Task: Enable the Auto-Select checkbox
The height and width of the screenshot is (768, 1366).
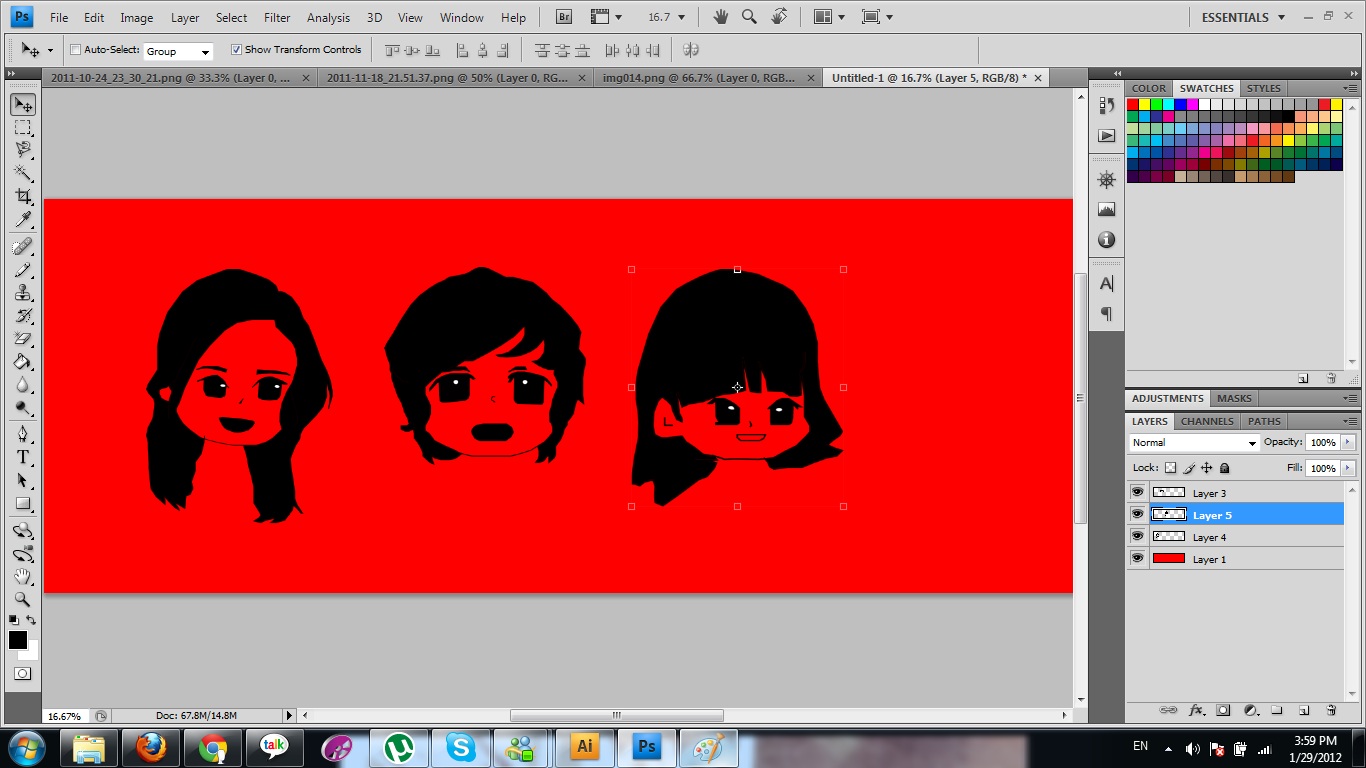Action: [76, 50]
